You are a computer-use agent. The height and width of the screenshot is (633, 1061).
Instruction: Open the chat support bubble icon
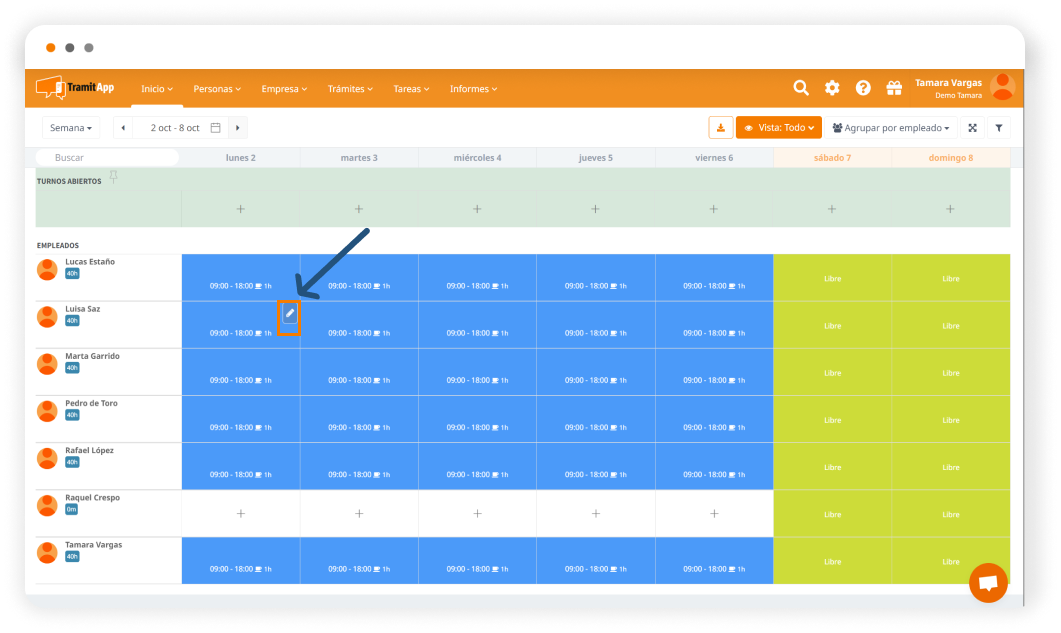(x=988, y=583)
